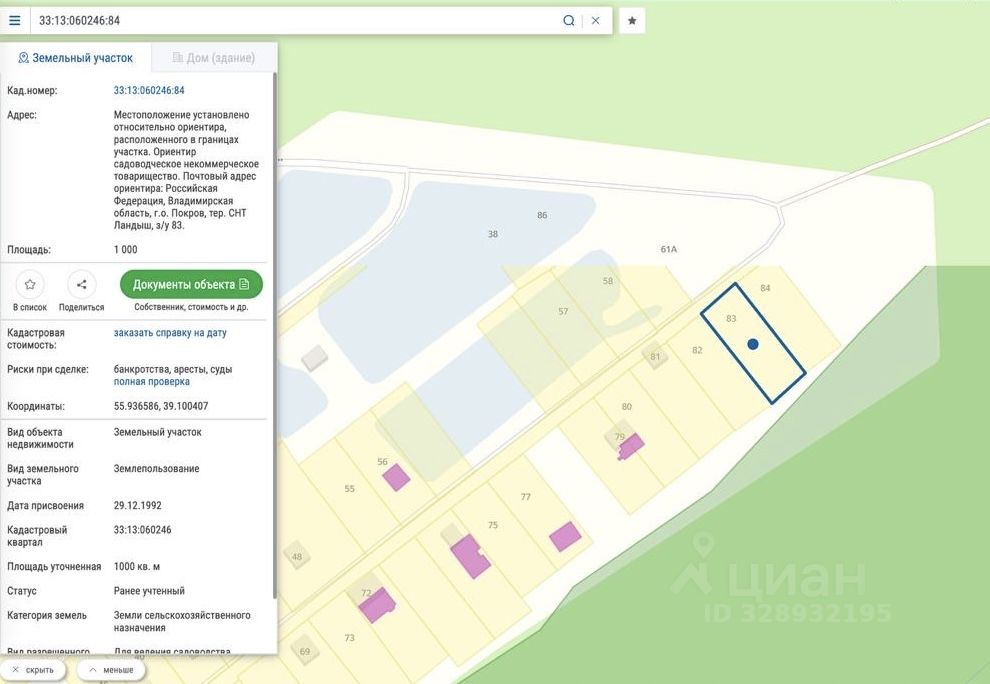The width and height of the screenshot is (990, 684).
Task: Click the pink building on parcel 79
Action: point(631,446)
